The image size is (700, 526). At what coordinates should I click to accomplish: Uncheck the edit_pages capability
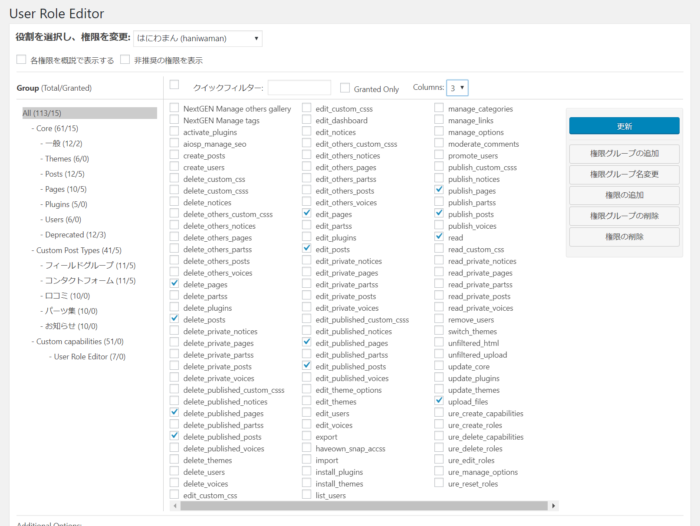pyautogui.click(x=307, y=214)
